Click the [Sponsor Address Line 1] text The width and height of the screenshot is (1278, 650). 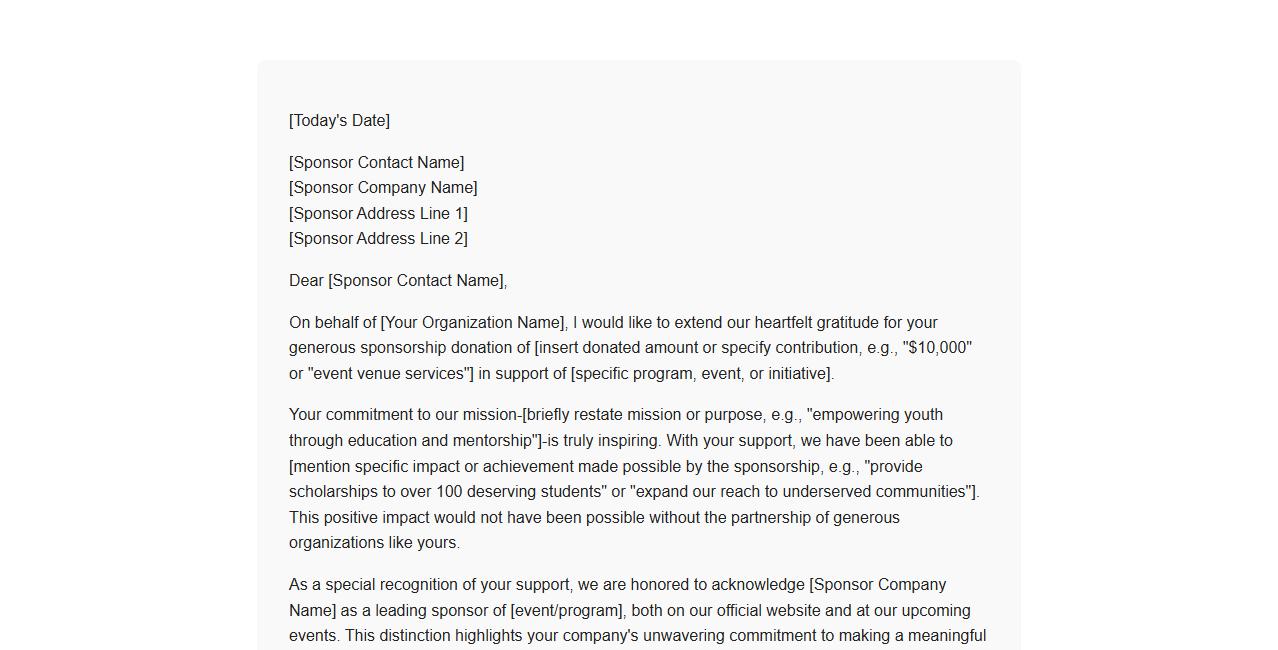378,214
